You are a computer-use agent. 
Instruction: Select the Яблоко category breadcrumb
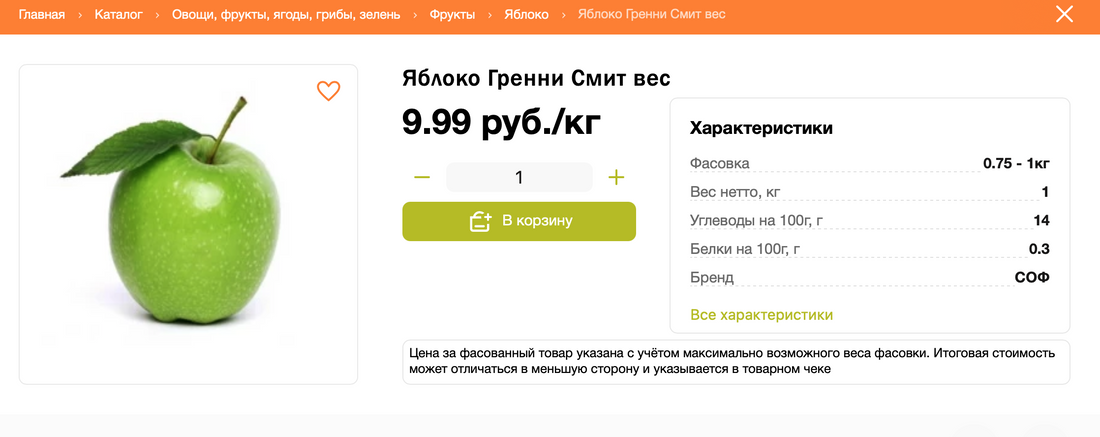click(526, 15)
